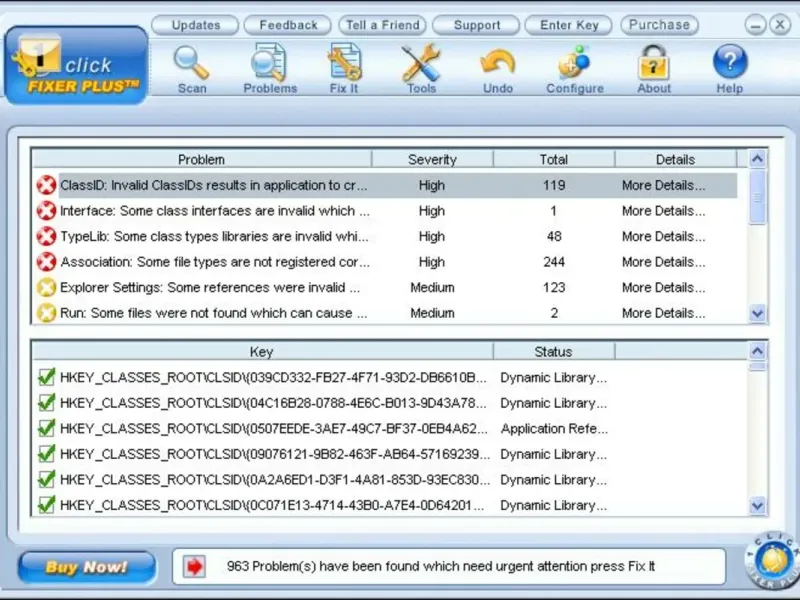Click the Purchase button
The image size is (800, 600).
[659, 25]
